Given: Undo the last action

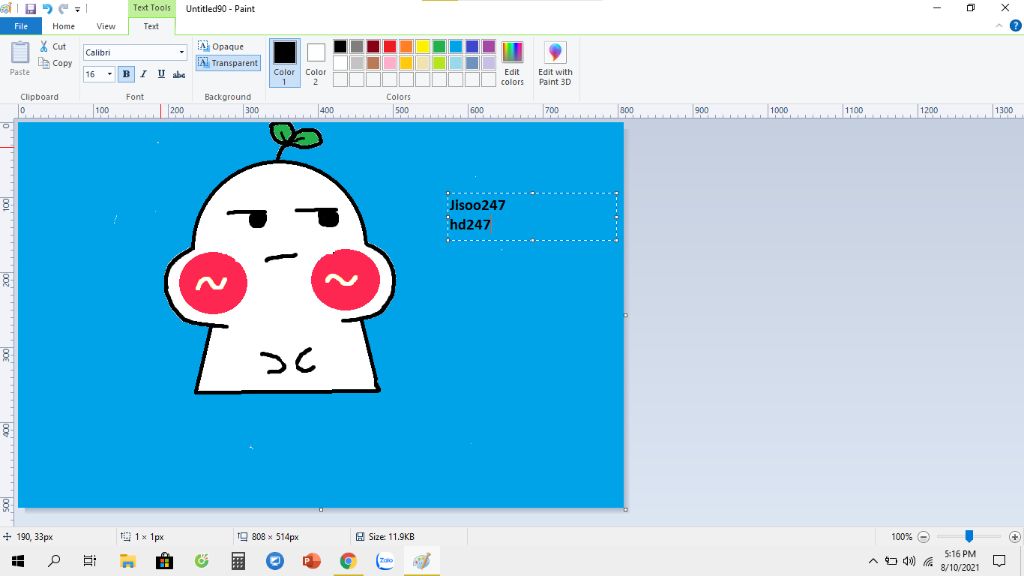Looking at the screenshot, I should pyautogui.click(x=47, y=8).
